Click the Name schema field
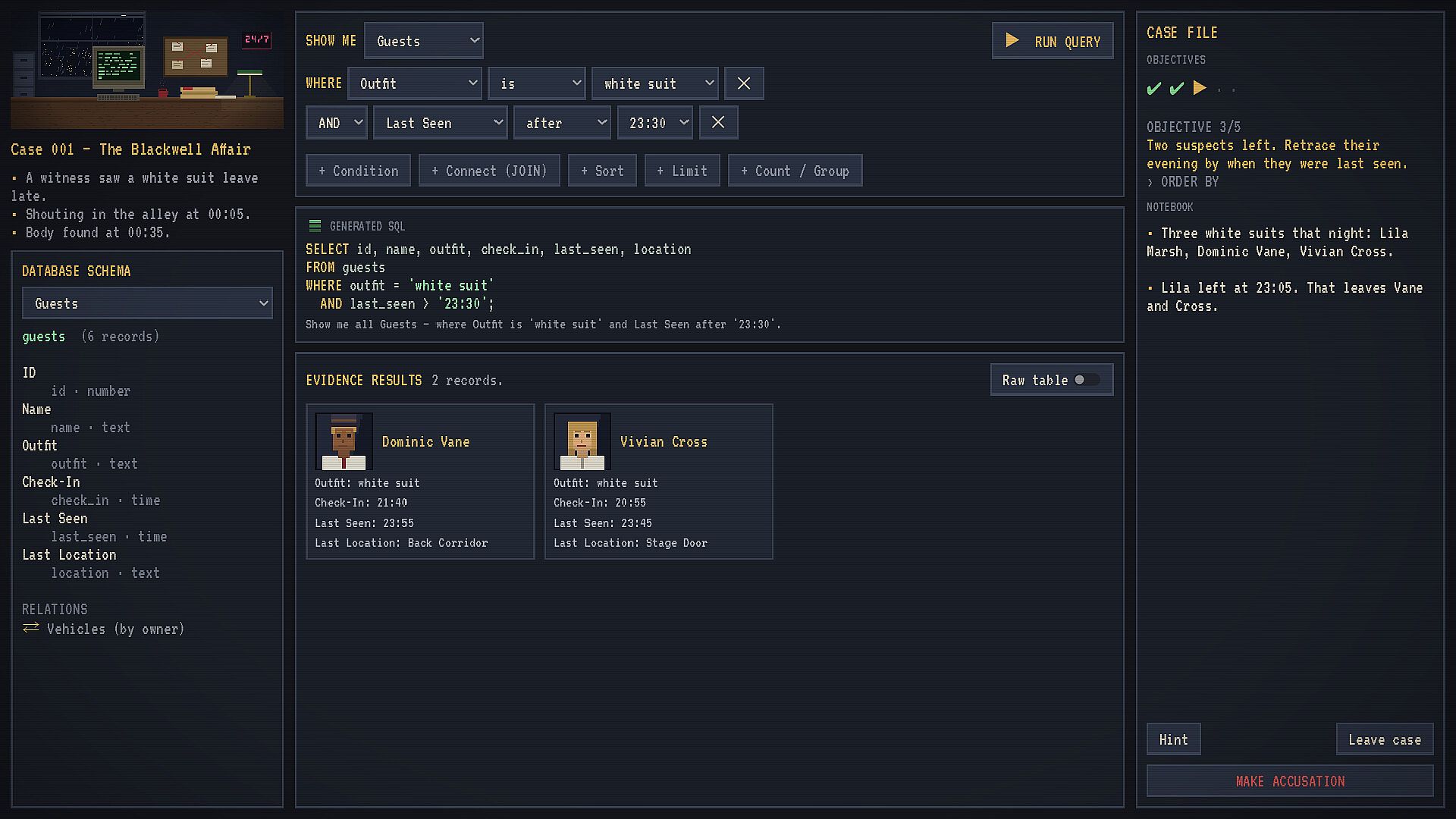 pos(36,409)
